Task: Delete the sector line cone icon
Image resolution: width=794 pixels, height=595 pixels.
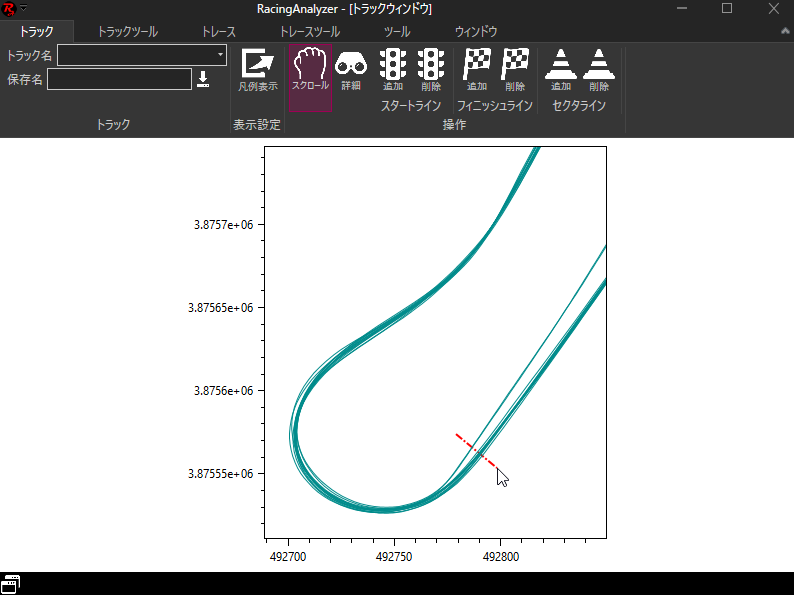Action: pos(599,70)
